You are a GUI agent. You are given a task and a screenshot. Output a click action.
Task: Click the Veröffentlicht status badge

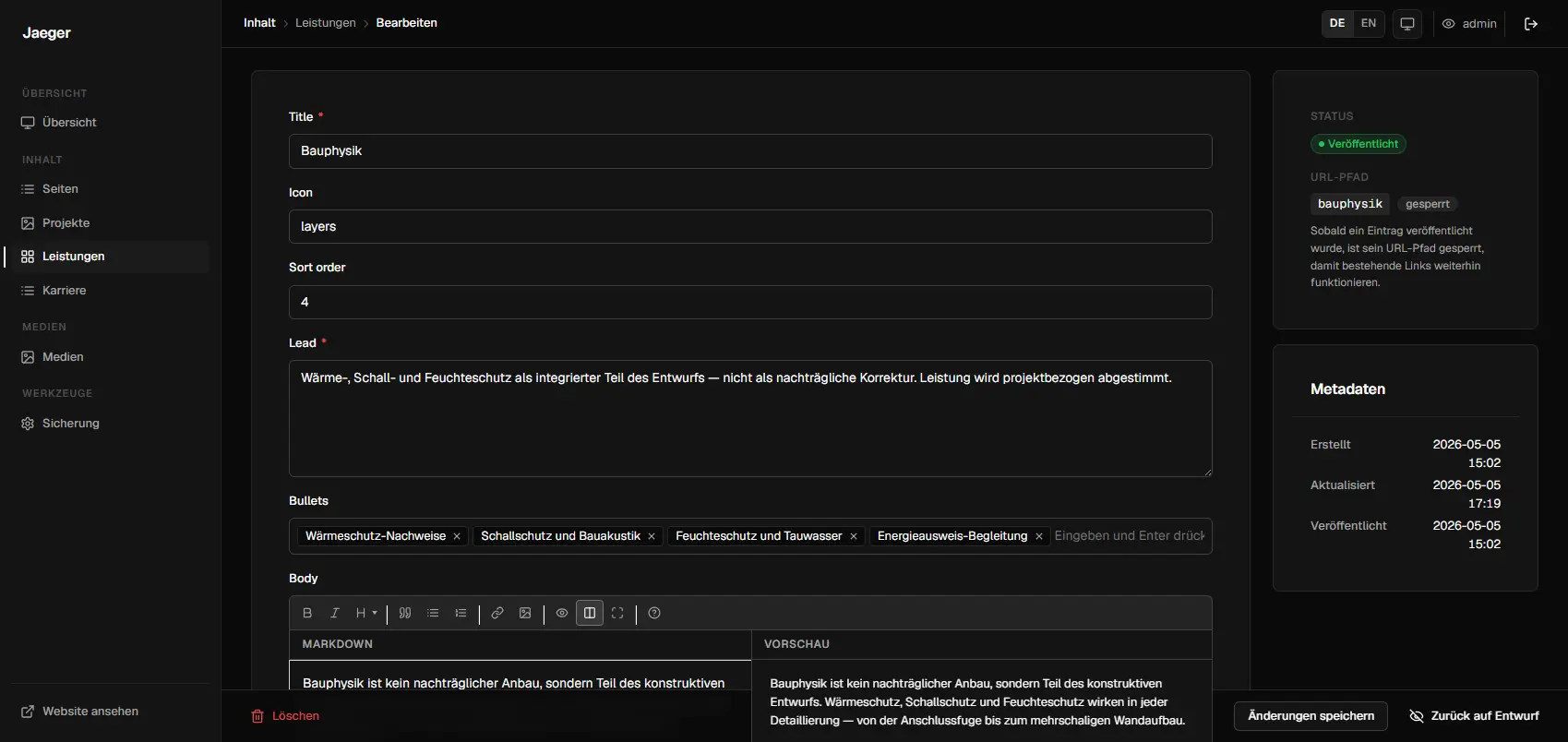[x=1359, y=144]
